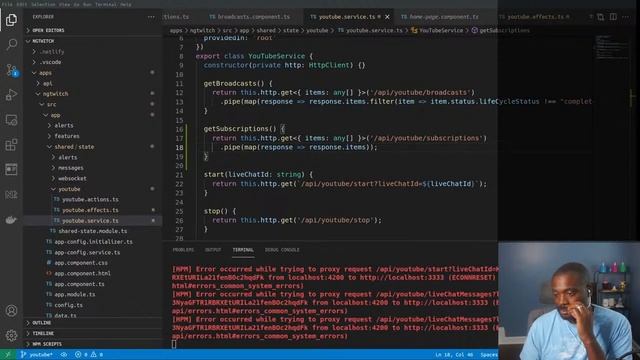Collapse the NGTWITCH workspace section
The width and height of the screenshot is (640, 360).
pyautogui.click(x=93, y=41)
